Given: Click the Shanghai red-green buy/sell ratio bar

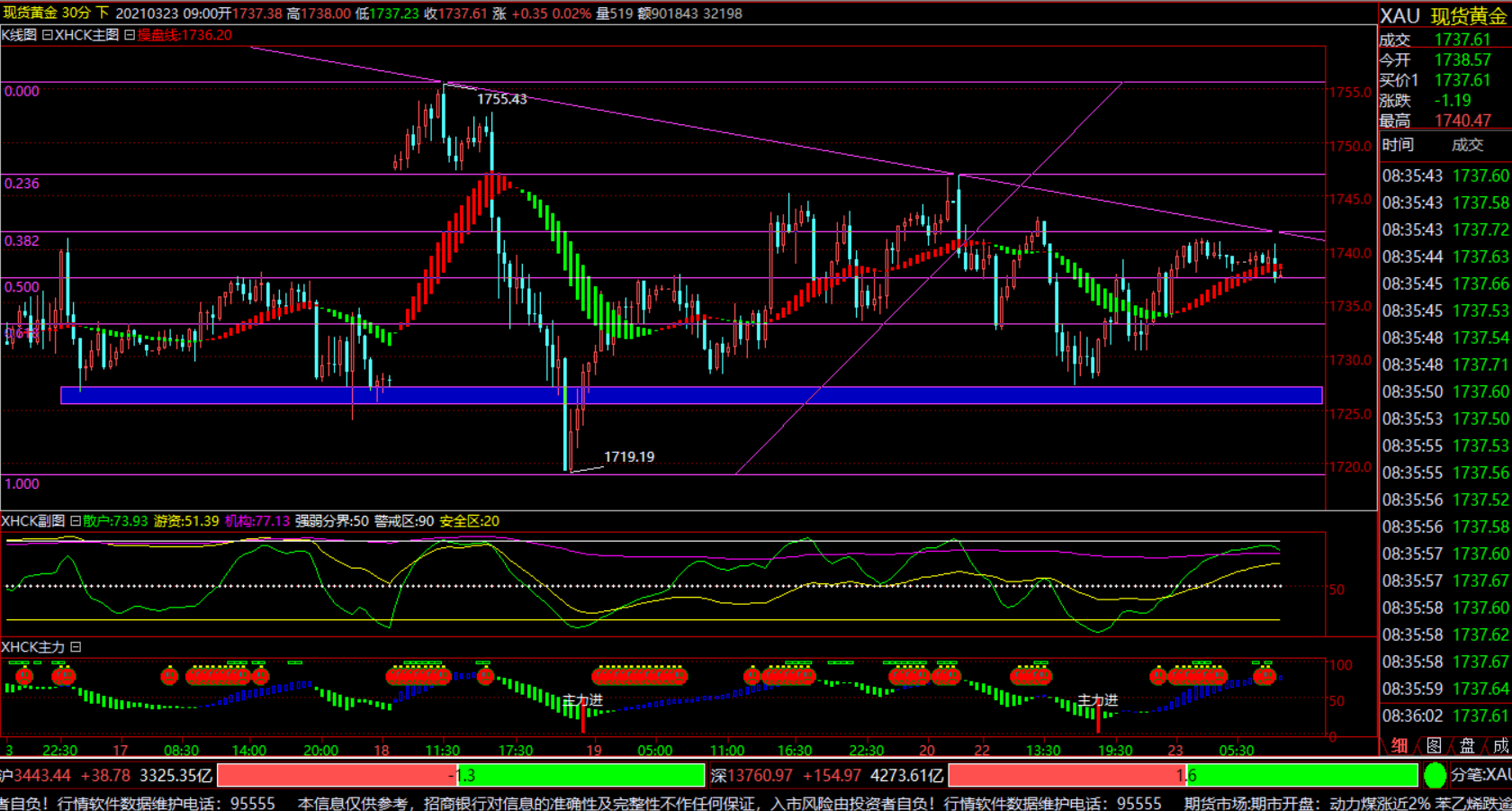Looking at the screenshot, I should [461, 775].
